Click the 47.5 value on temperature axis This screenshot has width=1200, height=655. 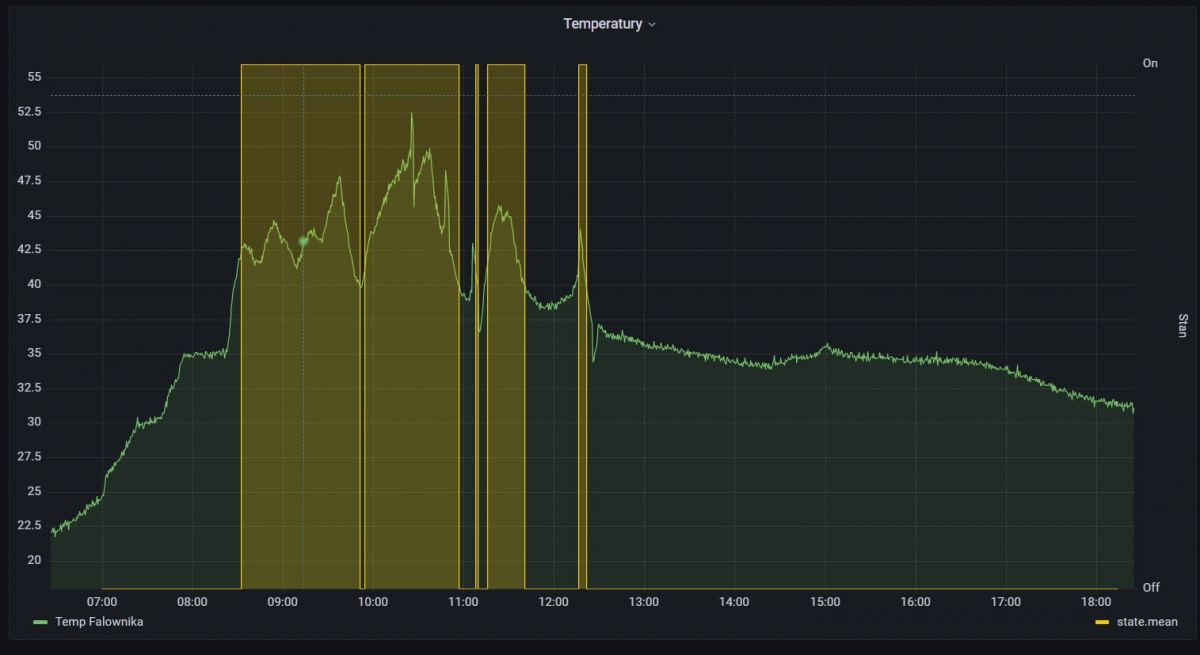click(29, 181)
